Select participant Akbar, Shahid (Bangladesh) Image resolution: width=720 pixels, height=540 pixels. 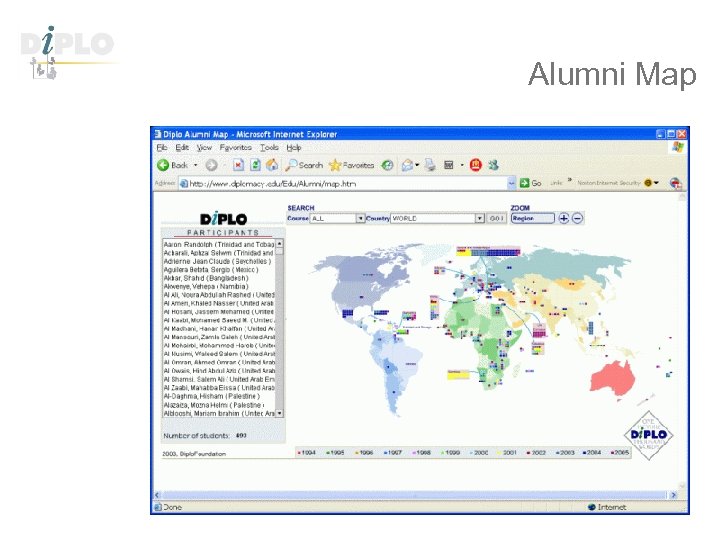[206, 278]
